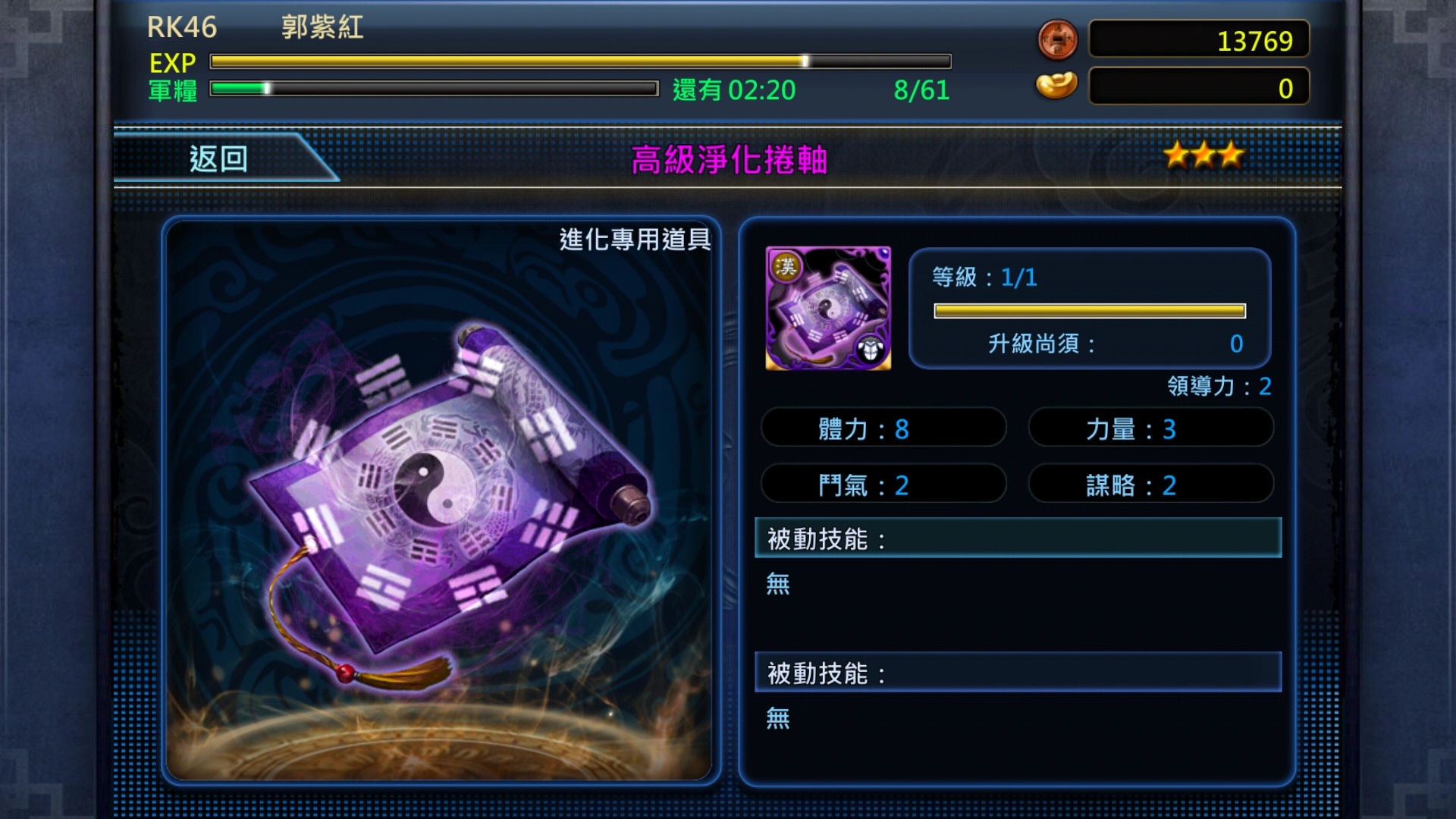This screenshot has width=1456, height=819.
Task: Click the 返回 back button
Action: pos(220,158)
